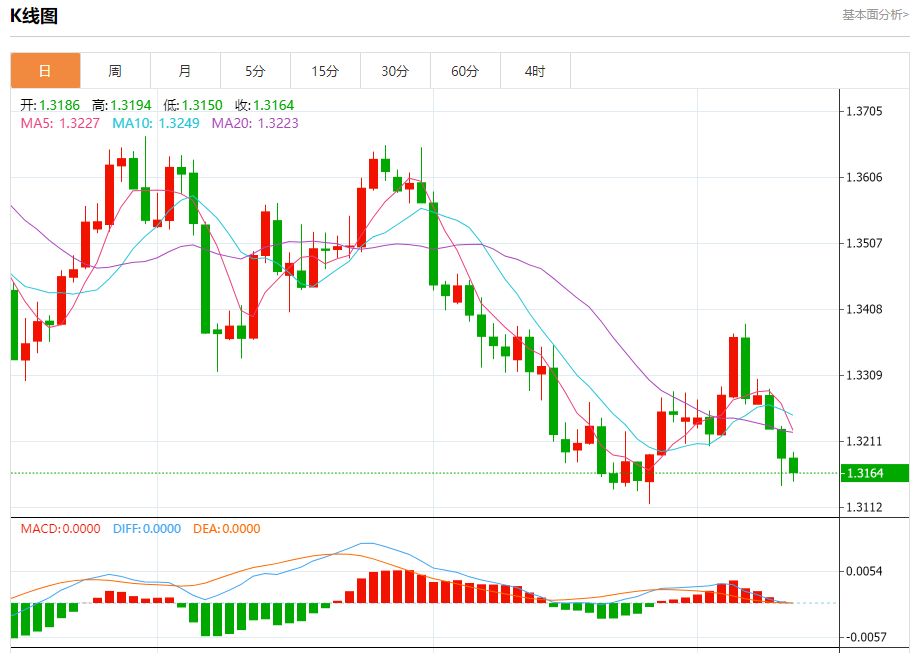This screenshot has height=653, width=919.
Task: Click the 开:1.3186 opening price value
Action: (50, 106)
